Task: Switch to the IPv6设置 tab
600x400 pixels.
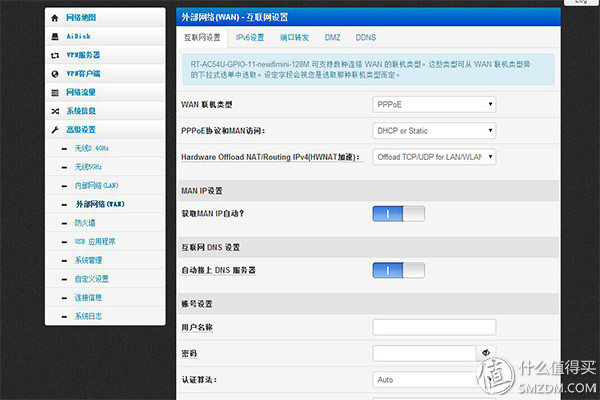Action: click(x=250, y=38)
